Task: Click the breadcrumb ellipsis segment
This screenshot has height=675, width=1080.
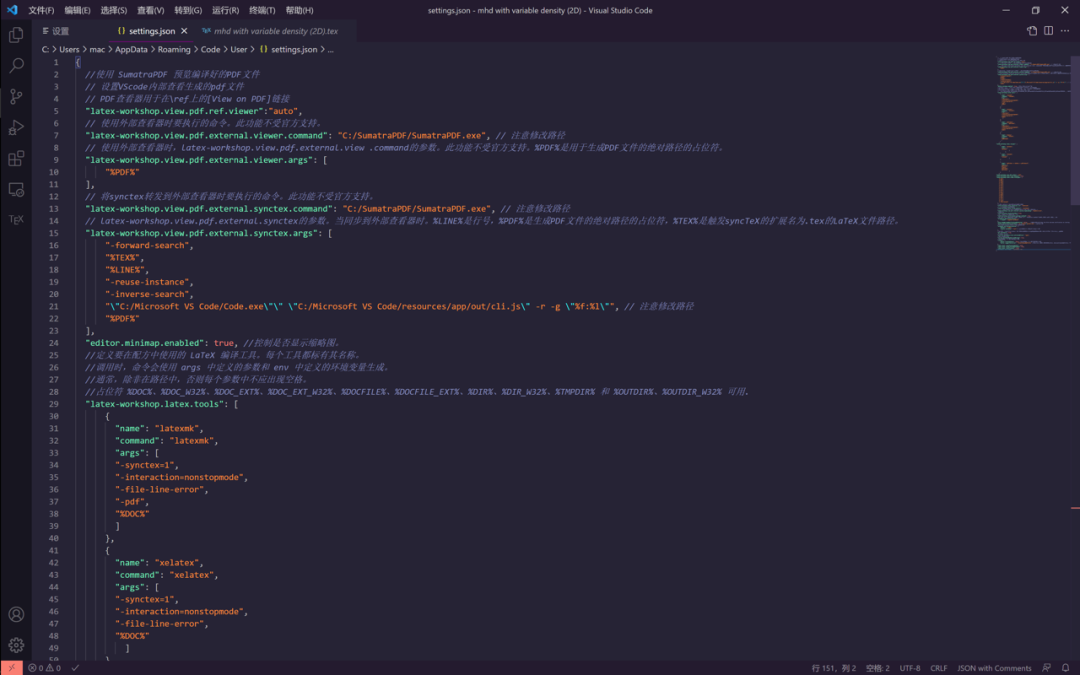Action: (331, 50)
